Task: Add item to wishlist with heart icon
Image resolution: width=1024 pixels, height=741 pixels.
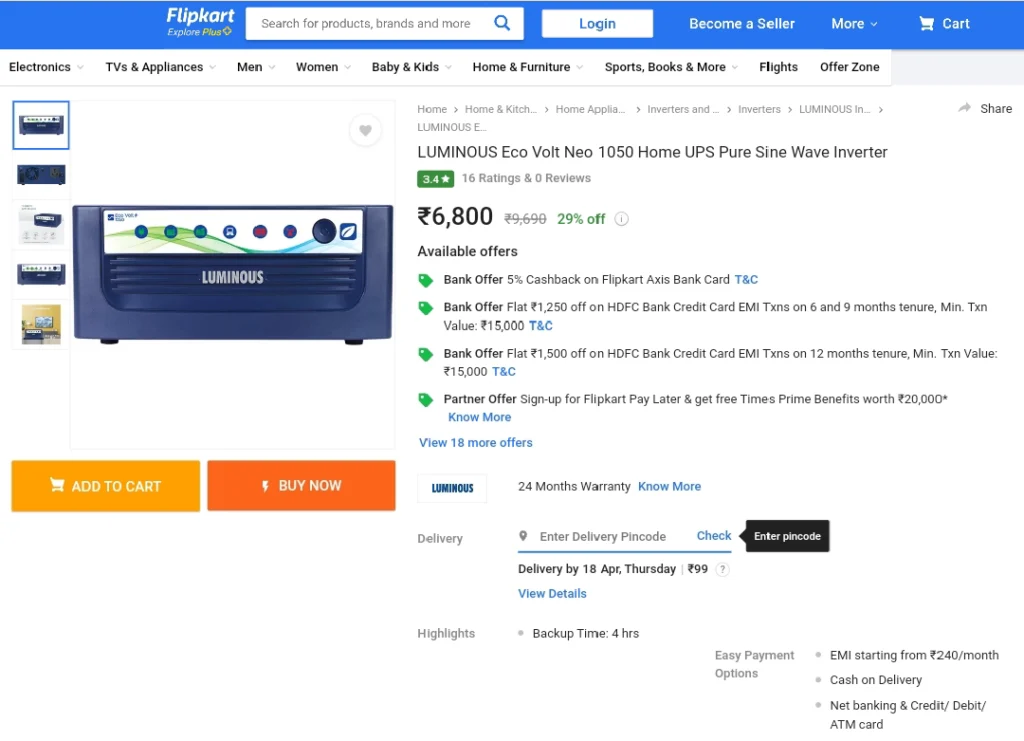Action: click(365, 130)
